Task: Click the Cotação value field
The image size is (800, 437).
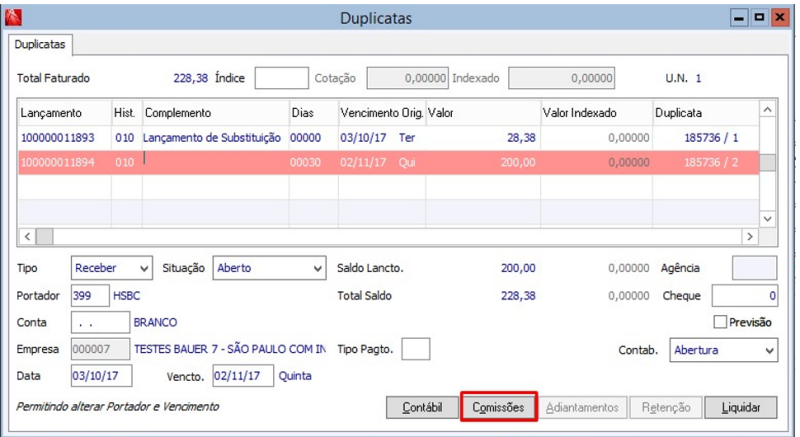Action: [x=408, y=78]
